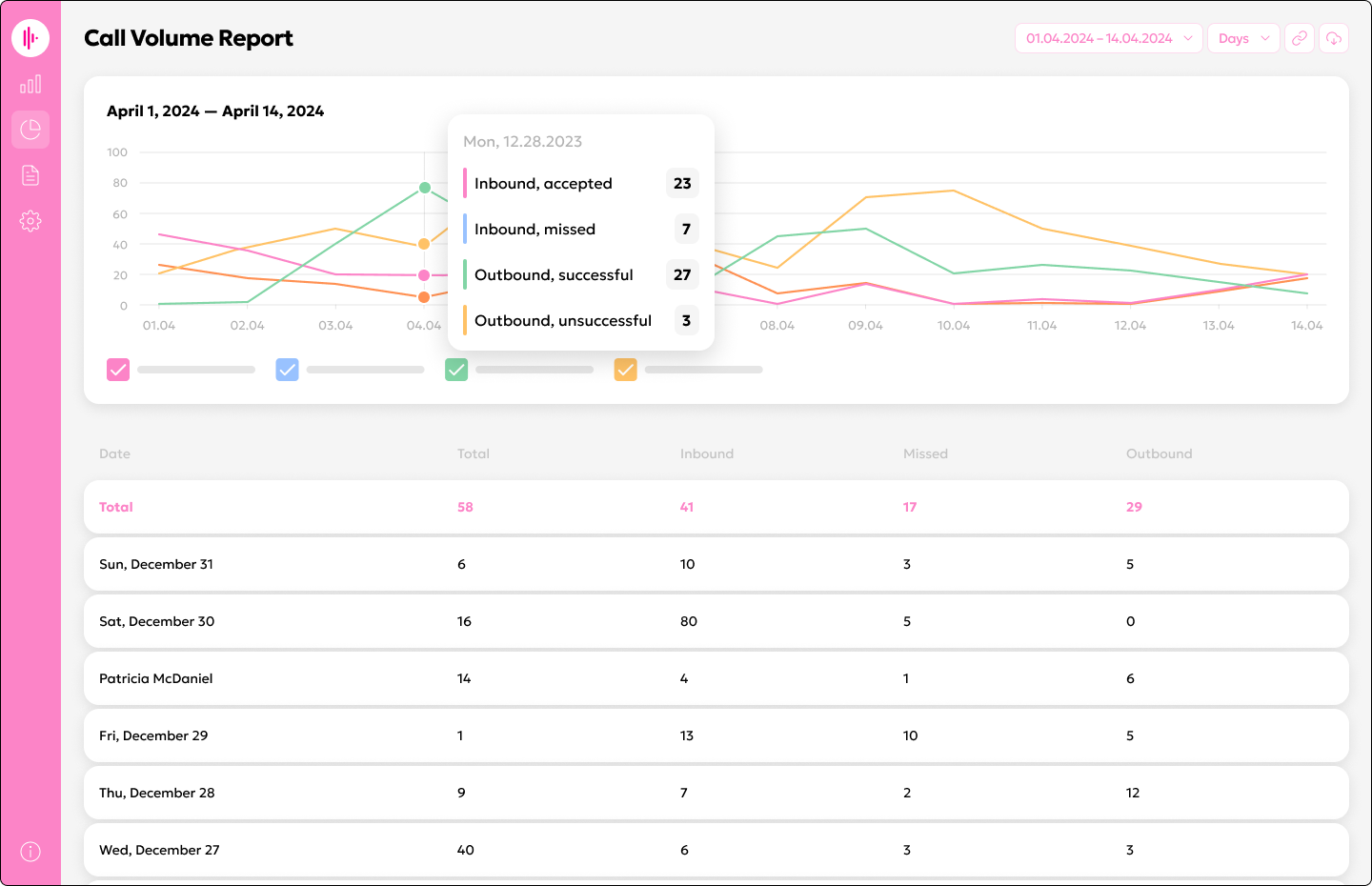Click the info icon at sidebar bottom
The height and width of the screenshot is (886, 1372).
click(x=30, y=852)
